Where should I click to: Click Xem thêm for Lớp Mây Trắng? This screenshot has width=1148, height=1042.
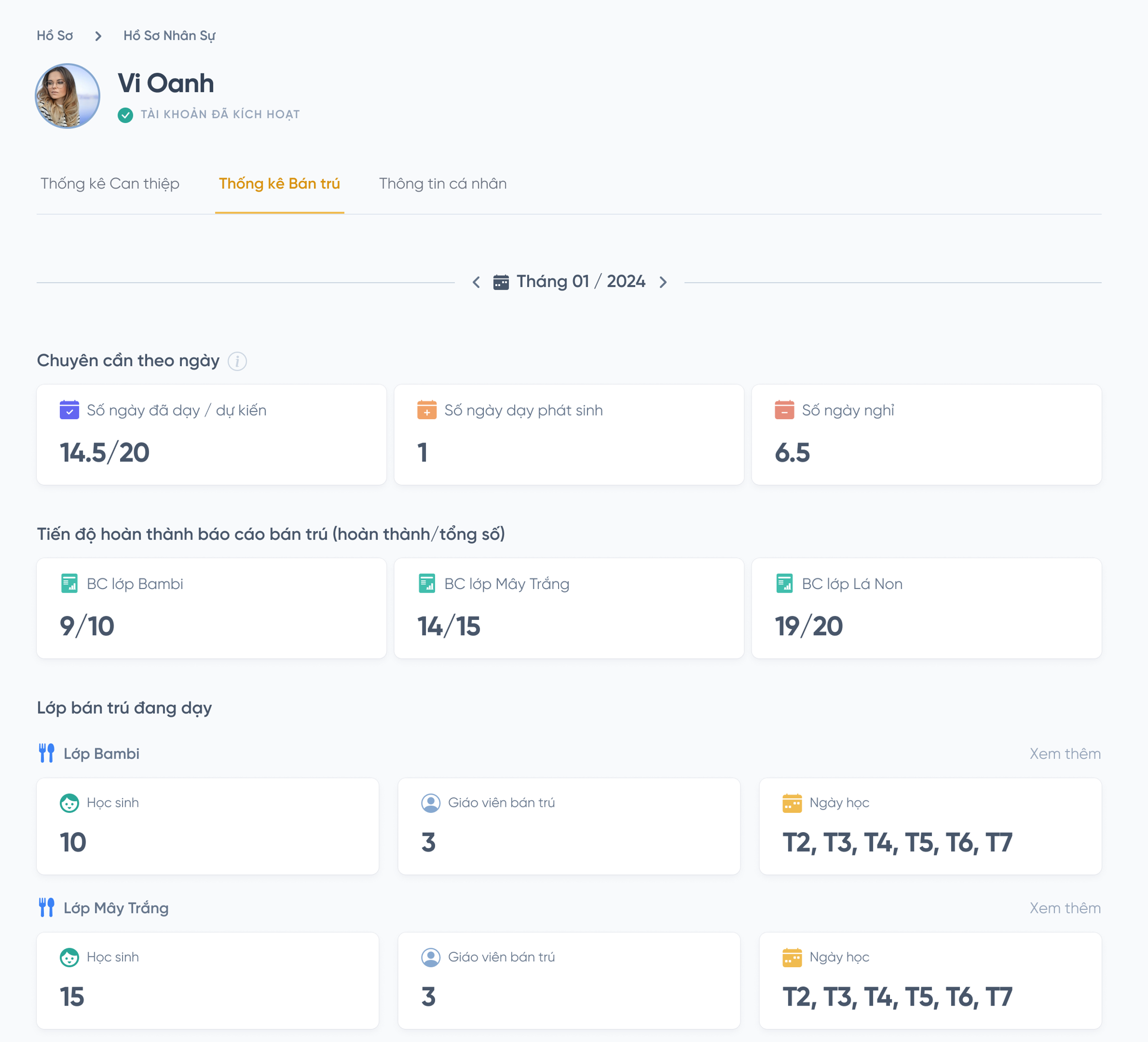[x=1064, y=907]
